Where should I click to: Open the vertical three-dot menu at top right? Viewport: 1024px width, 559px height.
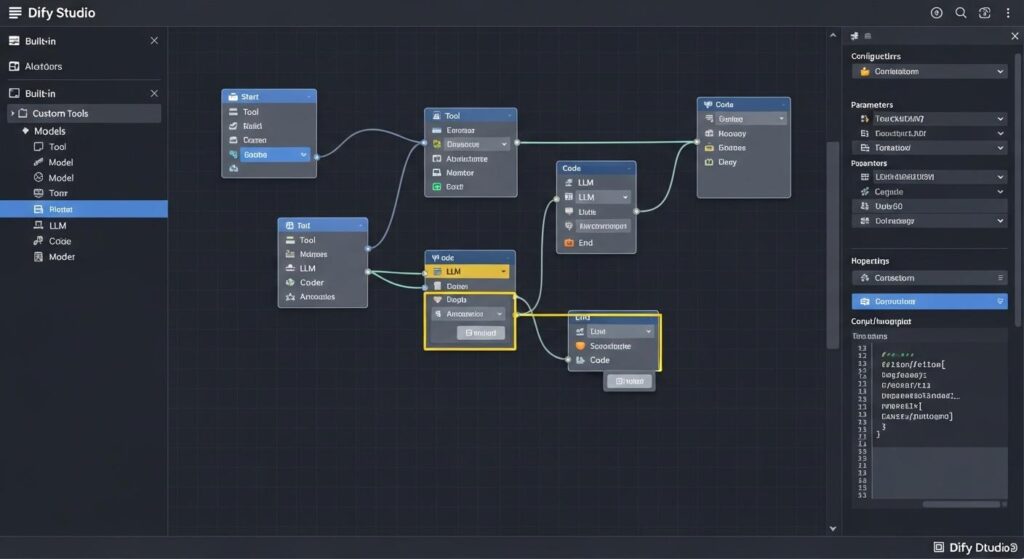point(1009,13)
